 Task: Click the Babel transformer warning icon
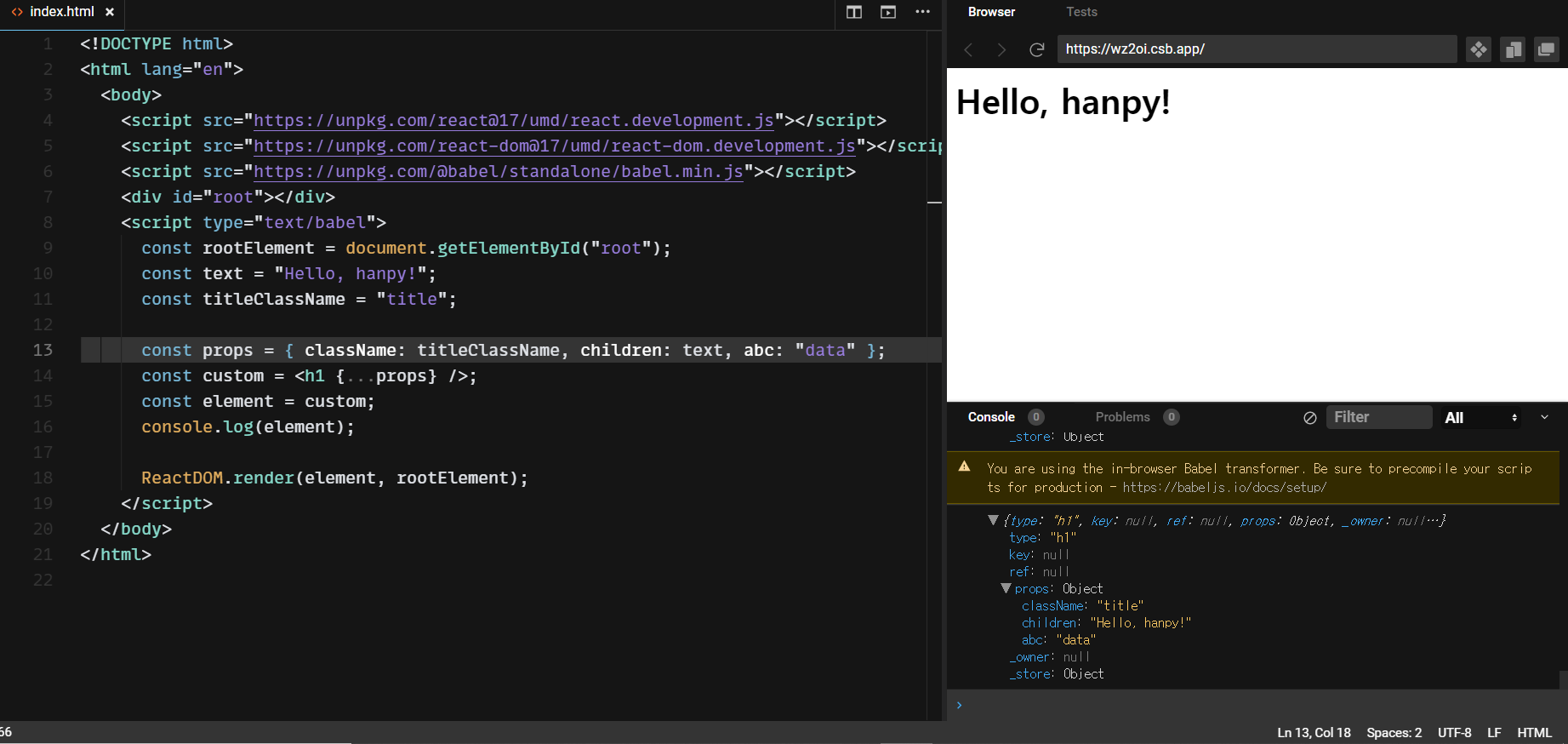coord(964,466)
